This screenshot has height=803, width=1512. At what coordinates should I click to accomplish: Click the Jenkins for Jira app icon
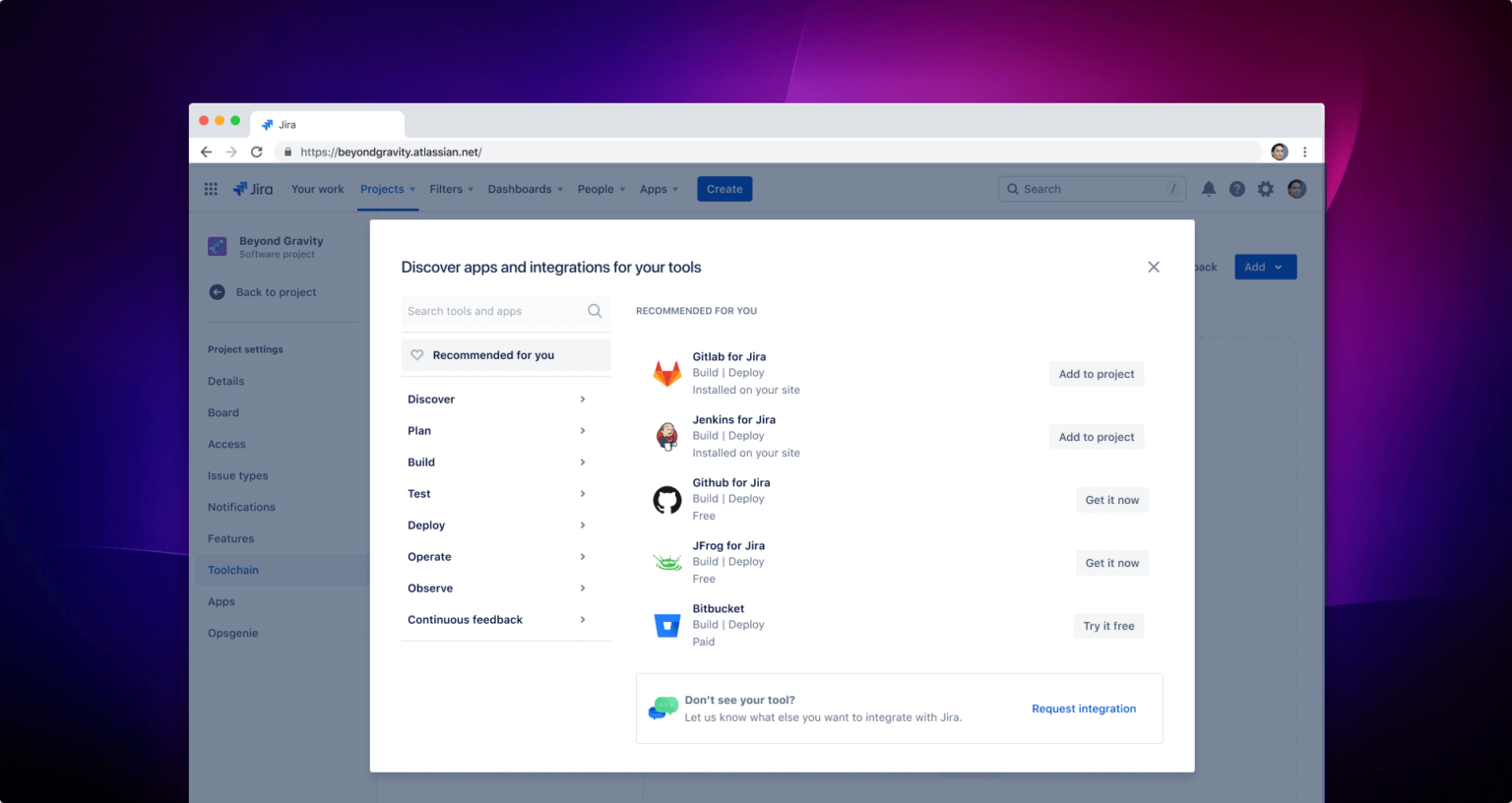pyautogui.click(x=667, y=436)
